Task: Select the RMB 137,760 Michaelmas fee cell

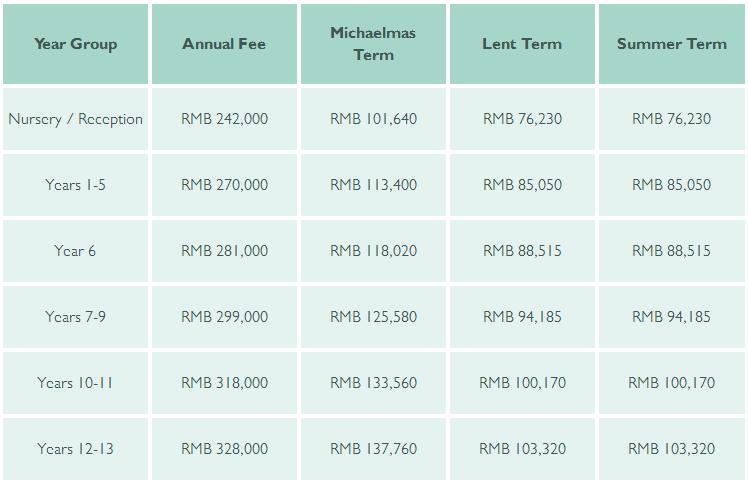Action: [x=373, y=449]
